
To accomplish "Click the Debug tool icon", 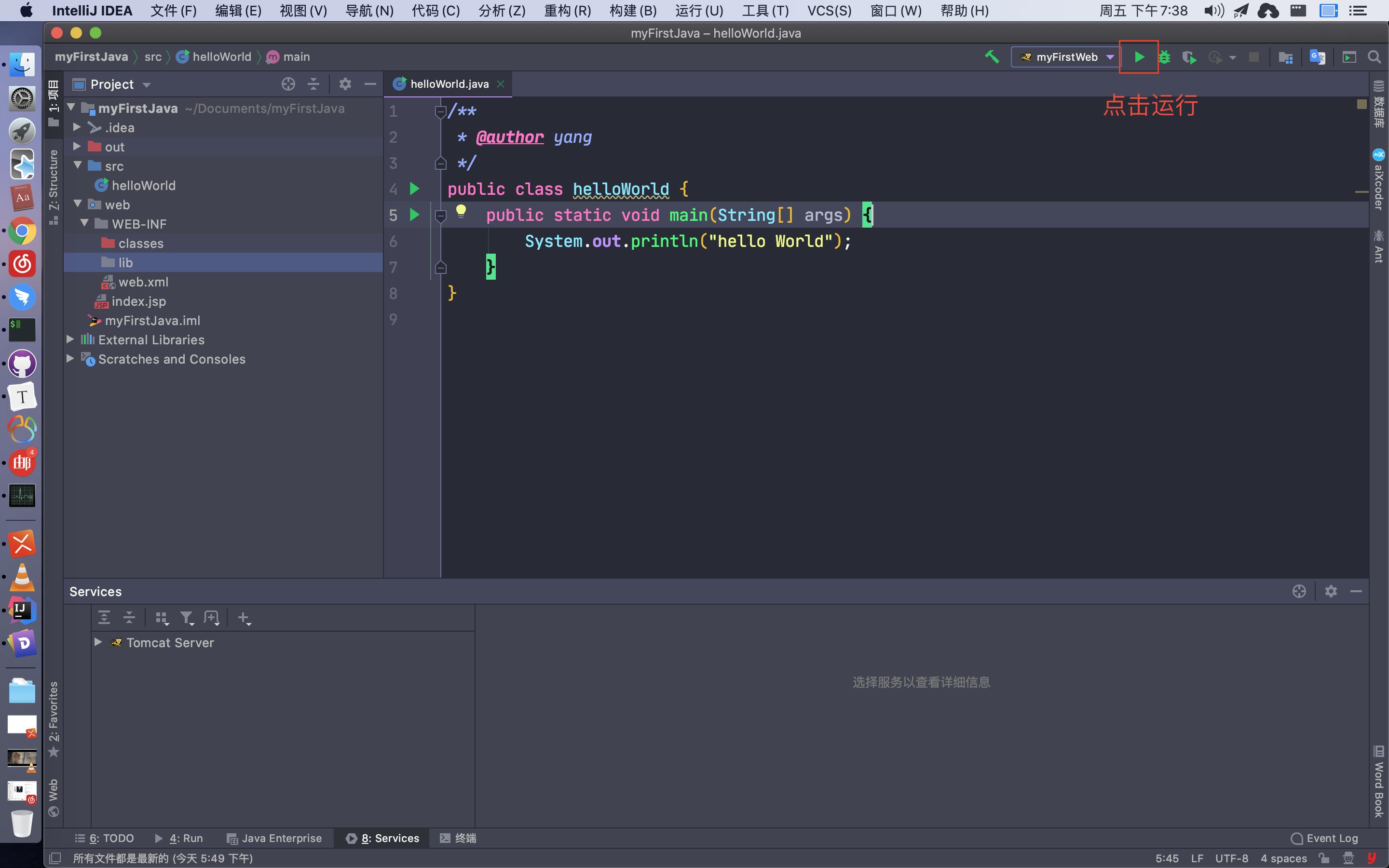I will tap(1165, 56).
